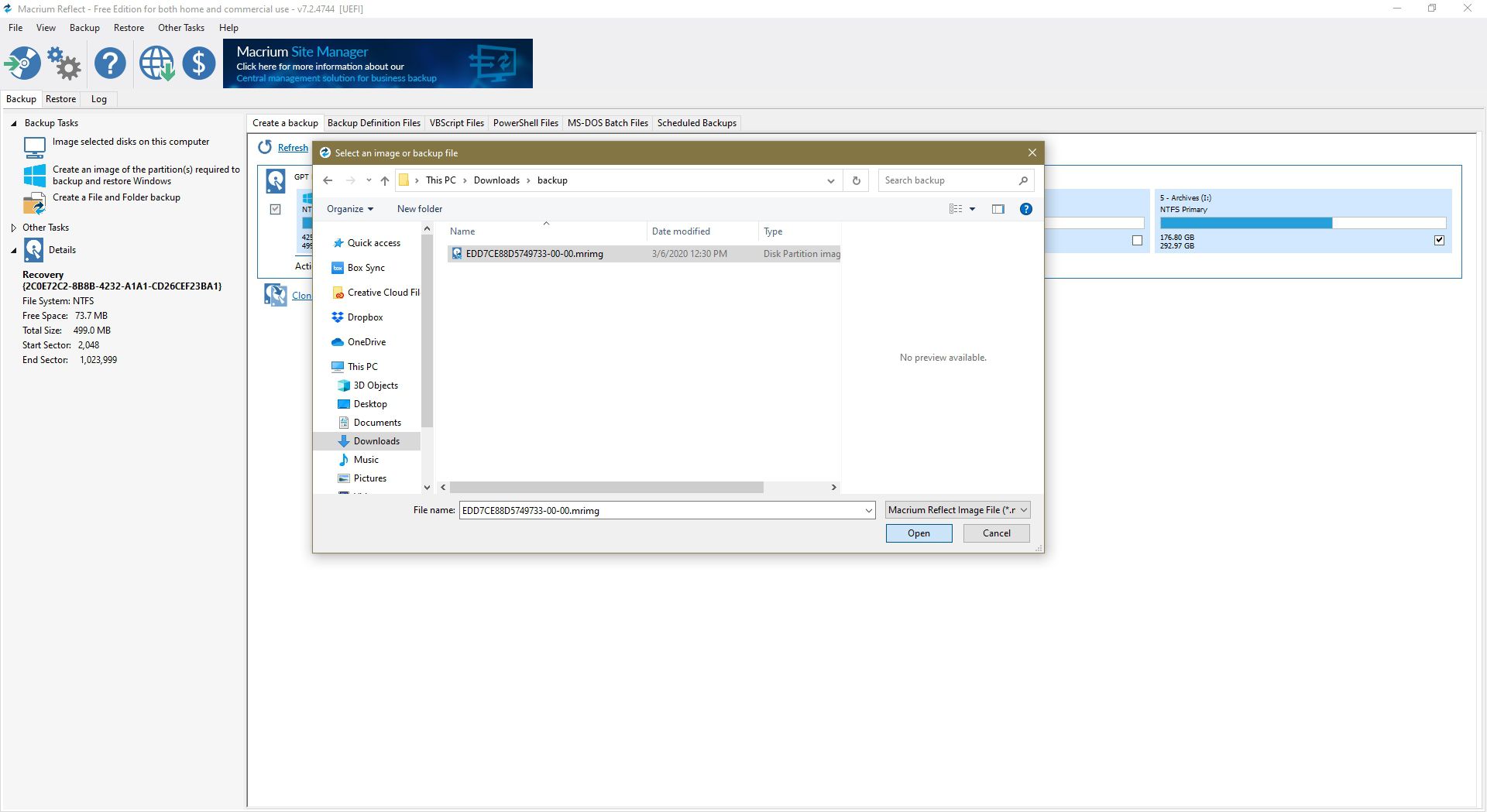
Task: Click the navigation pane vertical scrollbar
Action: [427, 331]
